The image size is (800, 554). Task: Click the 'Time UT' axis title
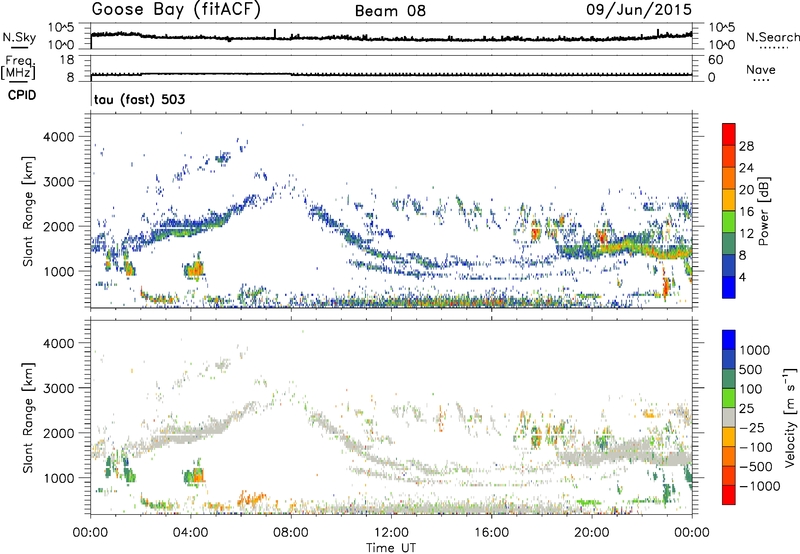391,547
